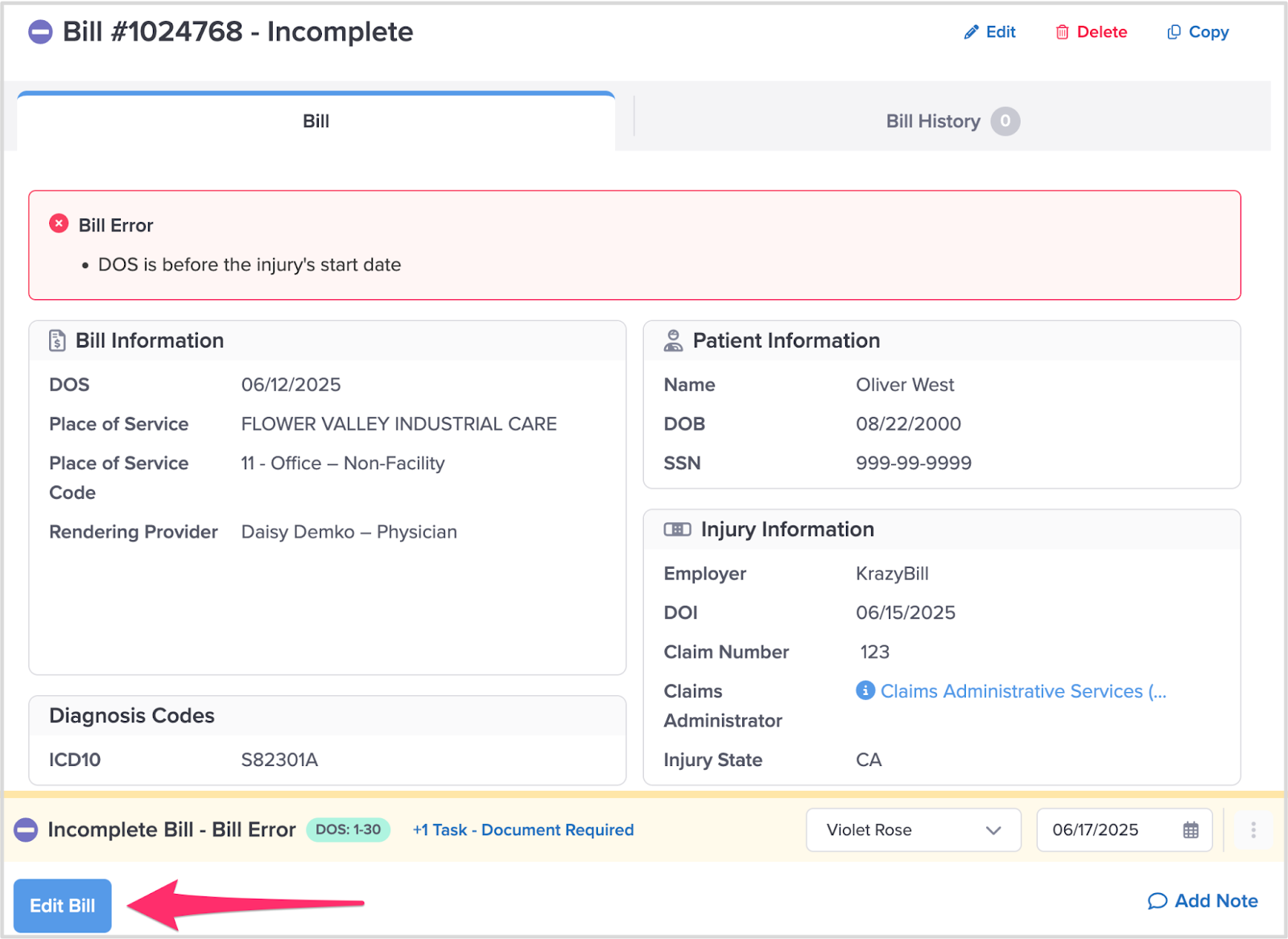Open the Claims Administrative Services link
The height and width of the screenshot is (939, 1288).
pos(1023,690)
